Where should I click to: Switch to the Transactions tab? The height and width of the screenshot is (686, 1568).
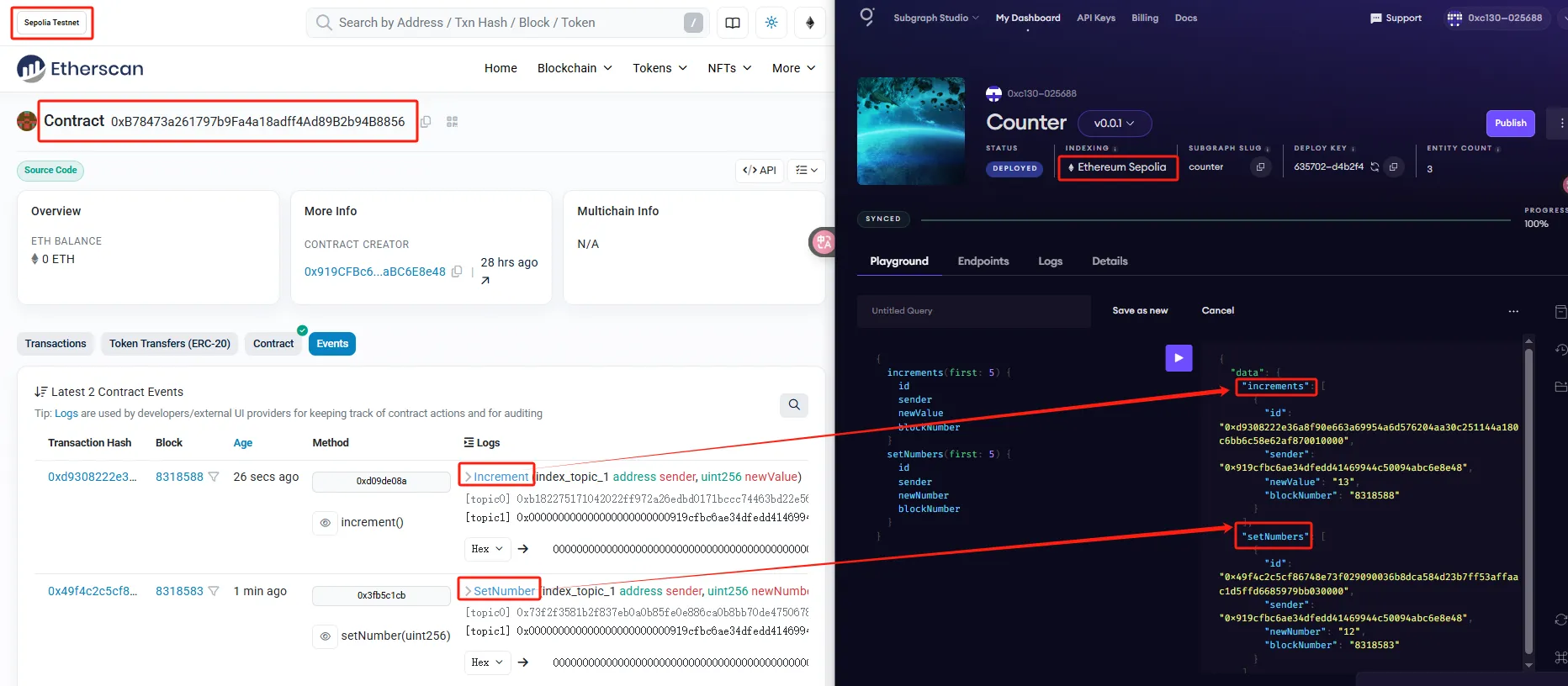tap(56, 344)
